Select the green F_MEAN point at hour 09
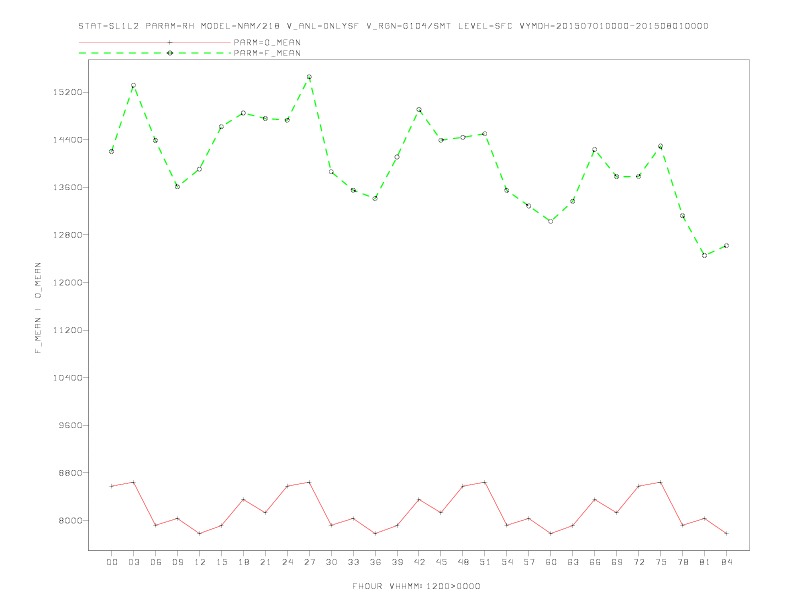792x612 pixels. [177, 187]
